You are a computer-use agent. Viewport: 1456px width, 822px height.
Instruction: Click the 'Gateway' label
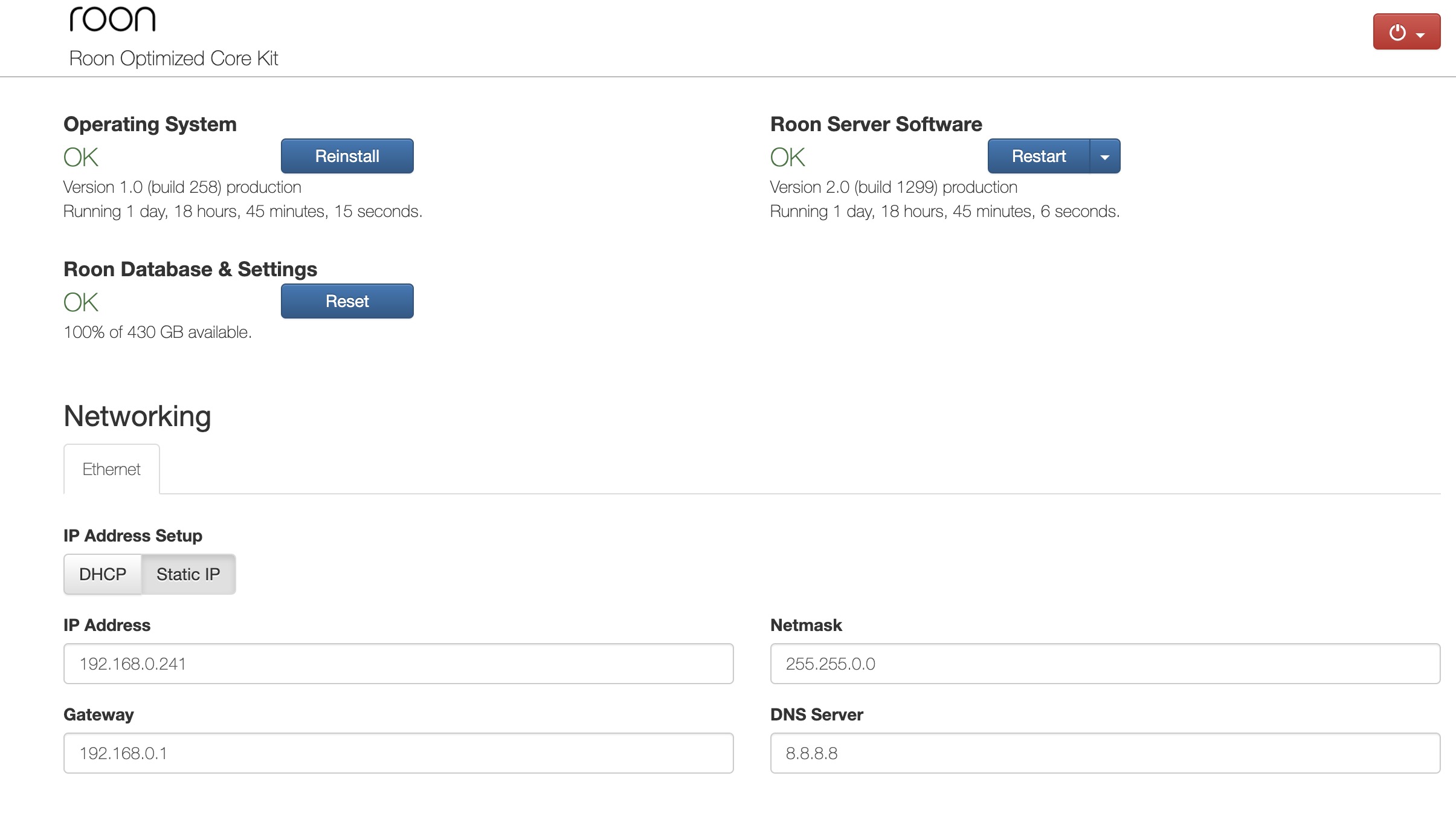(x=98, y=714)
